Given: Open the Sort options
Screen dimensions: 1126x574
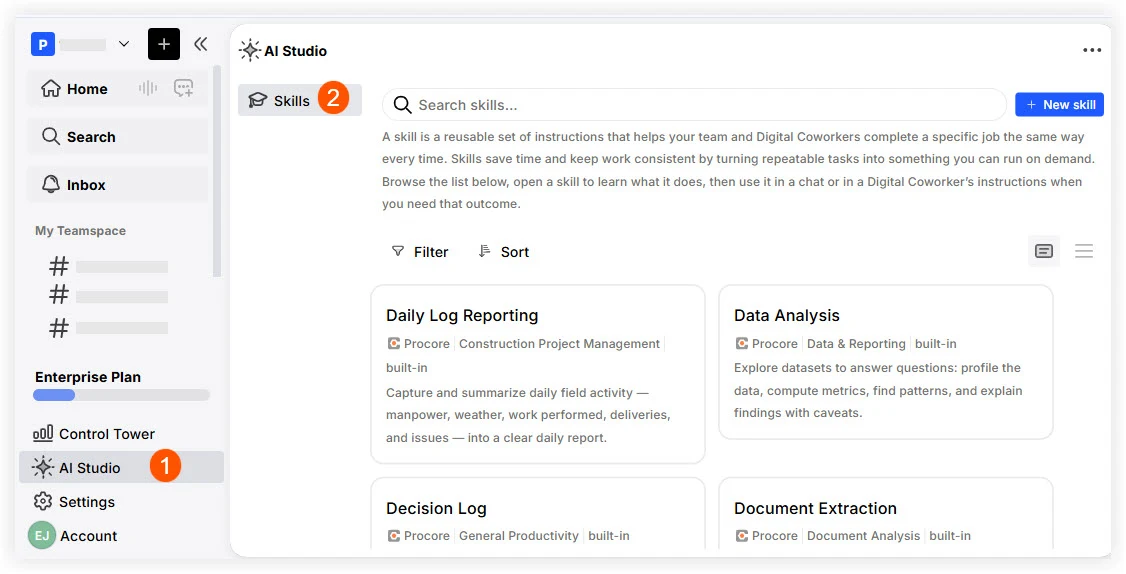Looking at the screenshot, I should click(x=503, y=252).
